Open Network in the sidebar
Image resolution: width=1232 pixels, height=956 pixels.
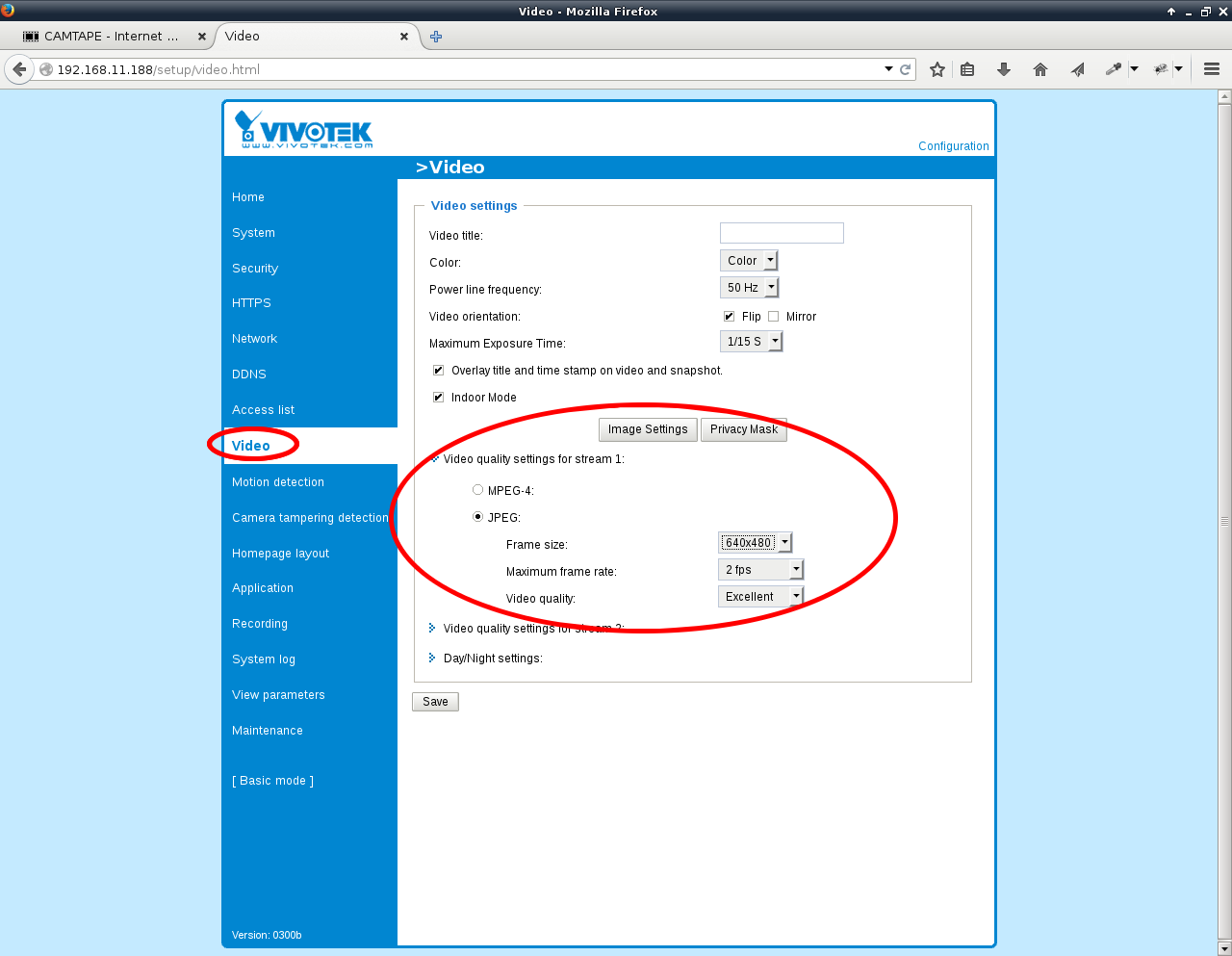(x=254, y=339)
